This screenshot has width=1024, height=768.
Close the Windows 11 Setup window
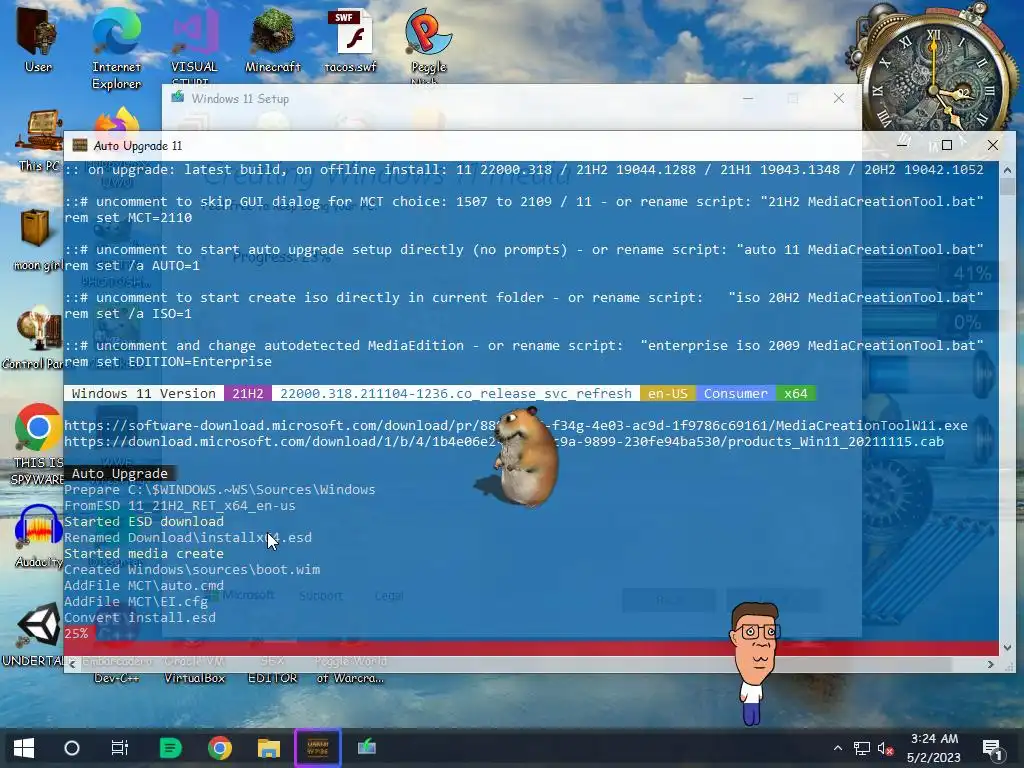pyautogui.click(x=839, y=98)
